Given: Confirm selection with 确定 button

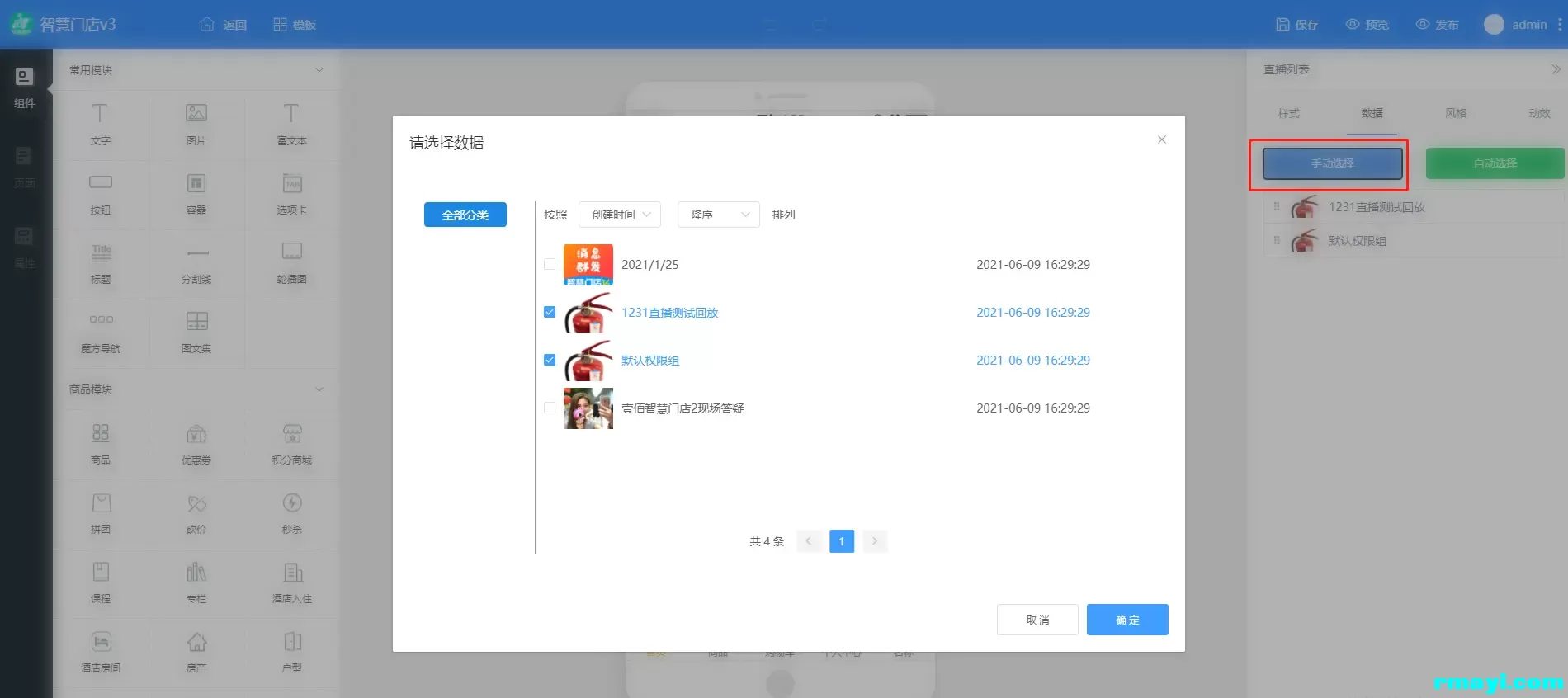Looking at the screenshot, I should pyautogui.click(x=1127, y=620).
